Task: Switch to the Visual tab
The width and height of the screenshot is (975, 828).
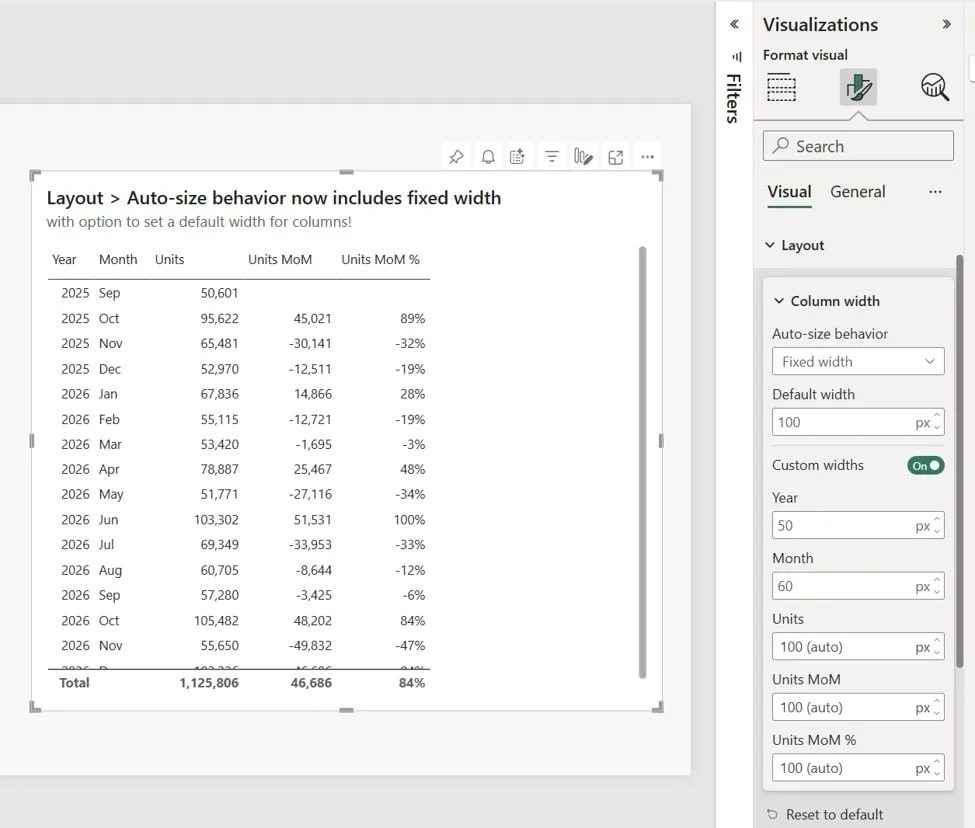Action: click(789, 191)
